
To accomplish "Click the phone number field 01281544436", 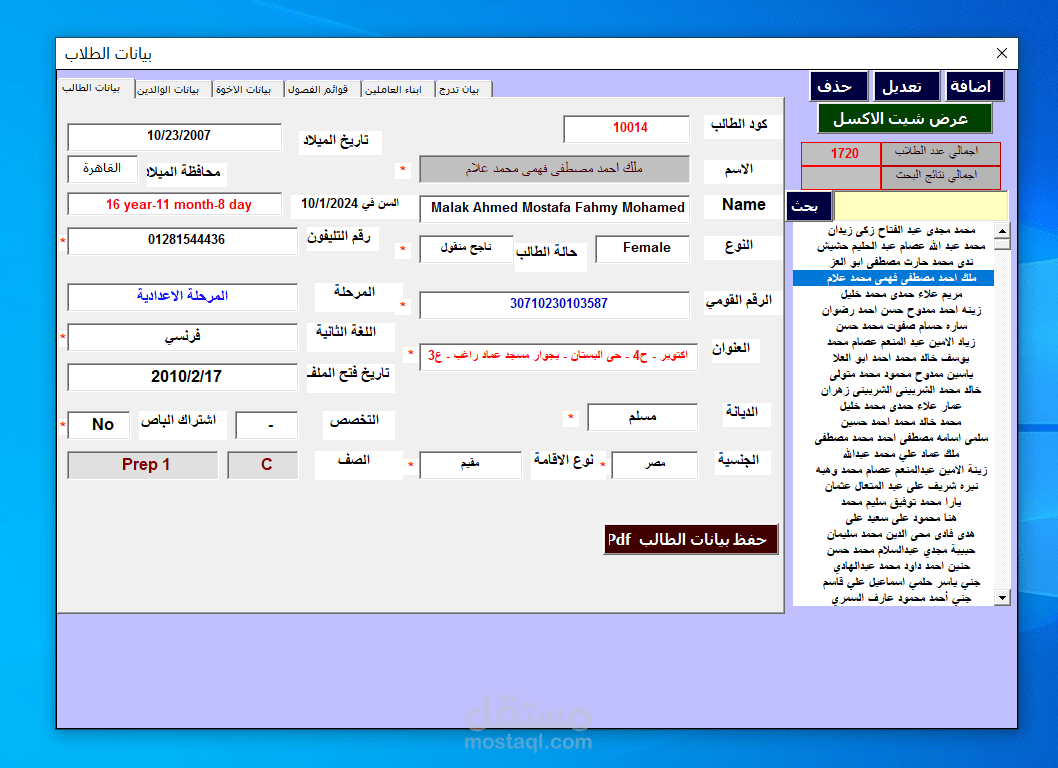I will pyautogui.click(x=183, y=240).
